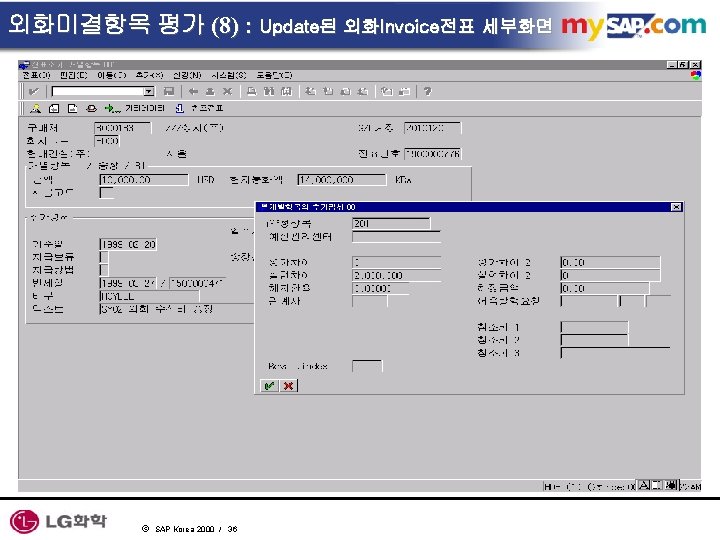The image size is (720, 540).
Task: Click the G/L account field at upper right
Action: (432, 128)
